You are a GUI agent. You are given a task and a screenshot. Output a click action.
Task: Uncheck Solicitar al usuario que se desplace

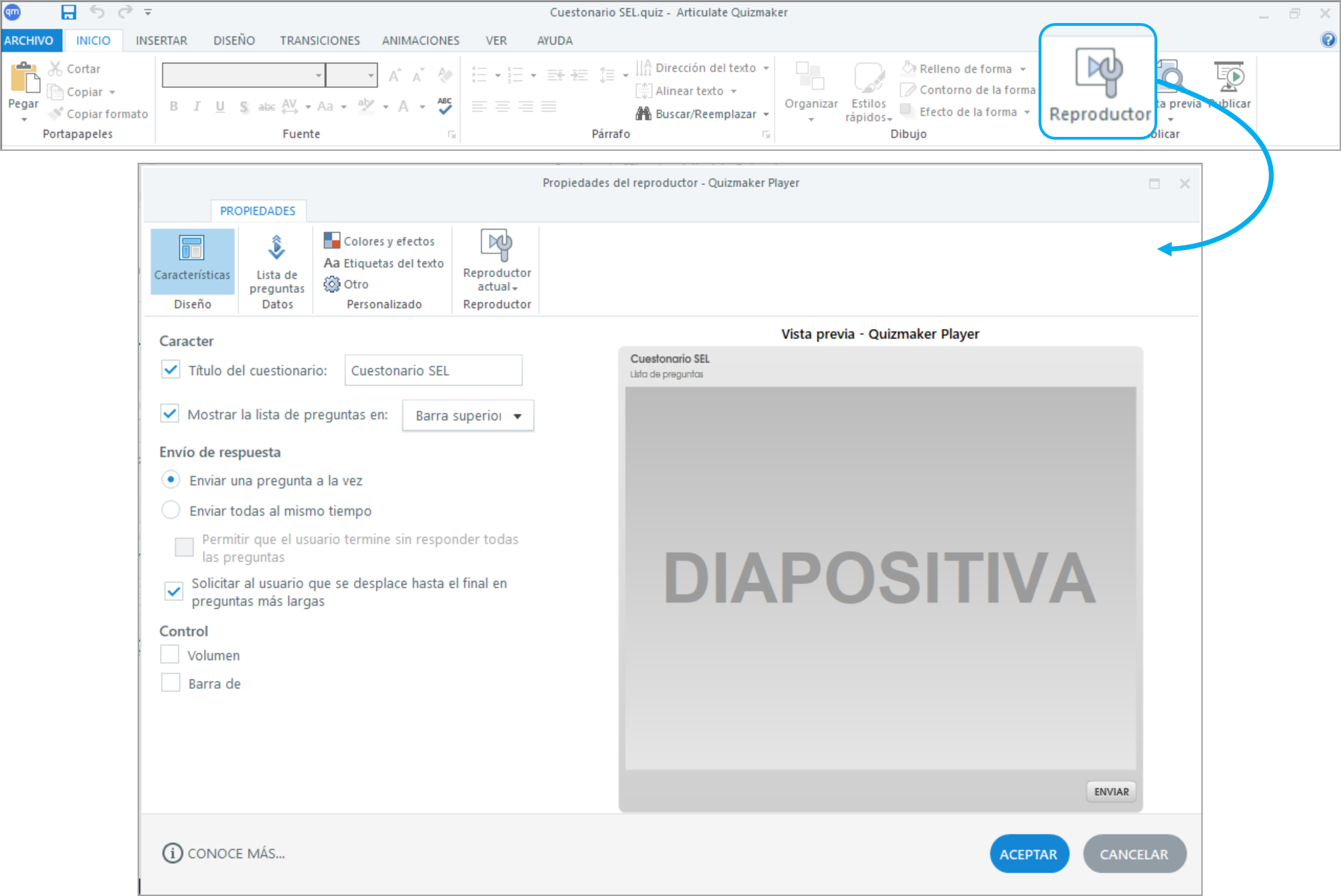(x=174, y=592)
